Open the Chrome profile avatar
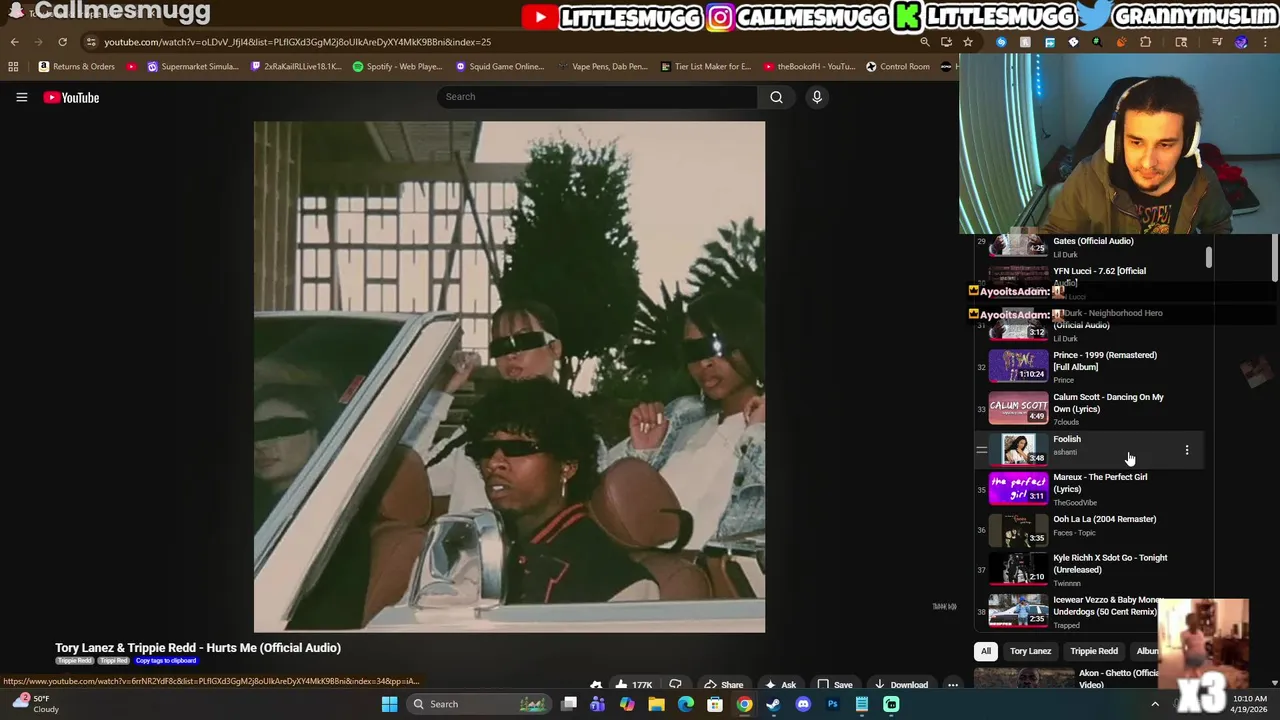 1241,42
